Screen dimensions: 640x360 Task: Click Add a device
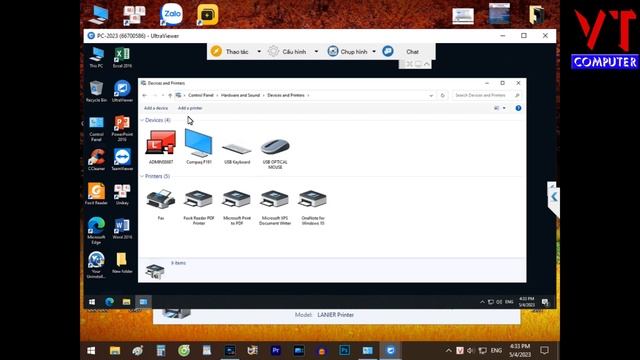coord(156,108)
